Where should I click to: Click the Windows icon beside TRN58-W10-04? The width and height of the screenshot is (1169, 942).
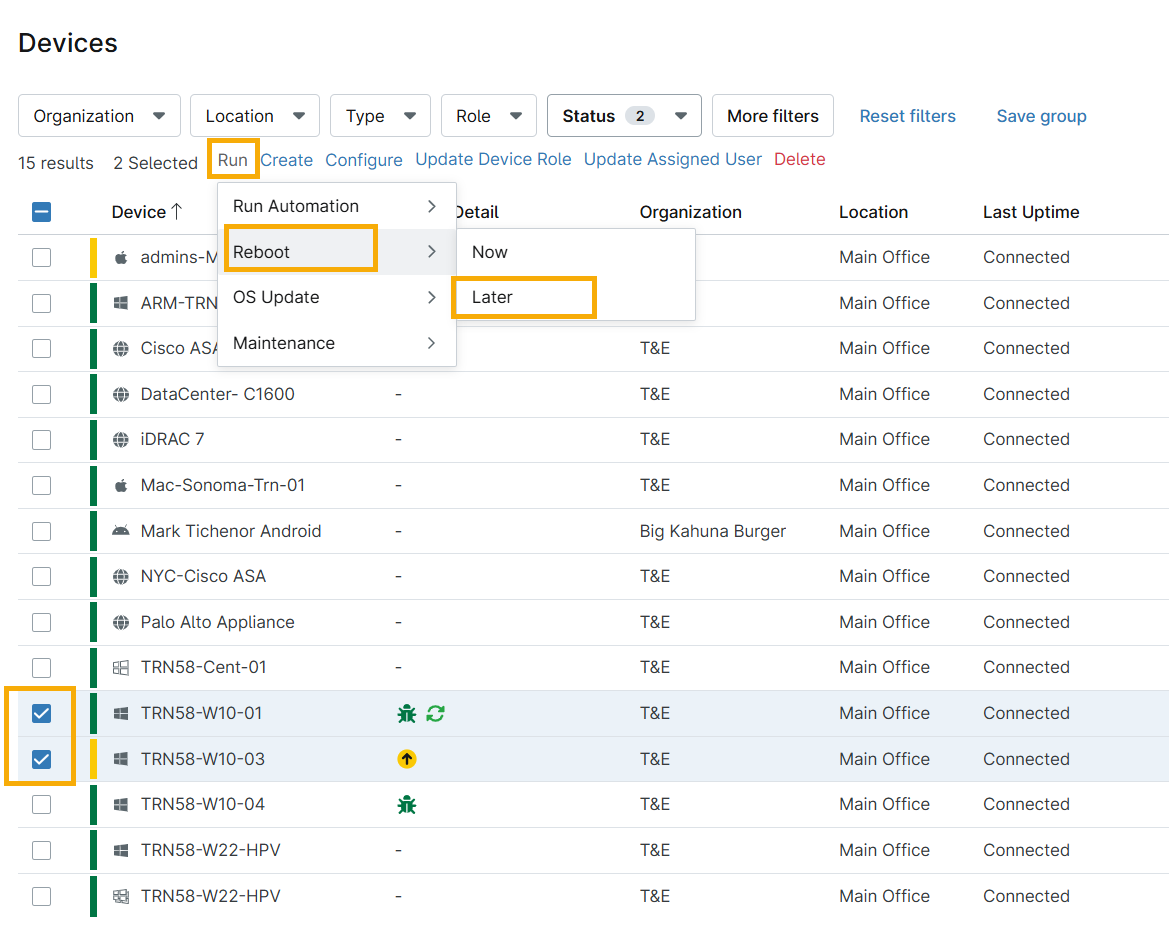[121, 804]
